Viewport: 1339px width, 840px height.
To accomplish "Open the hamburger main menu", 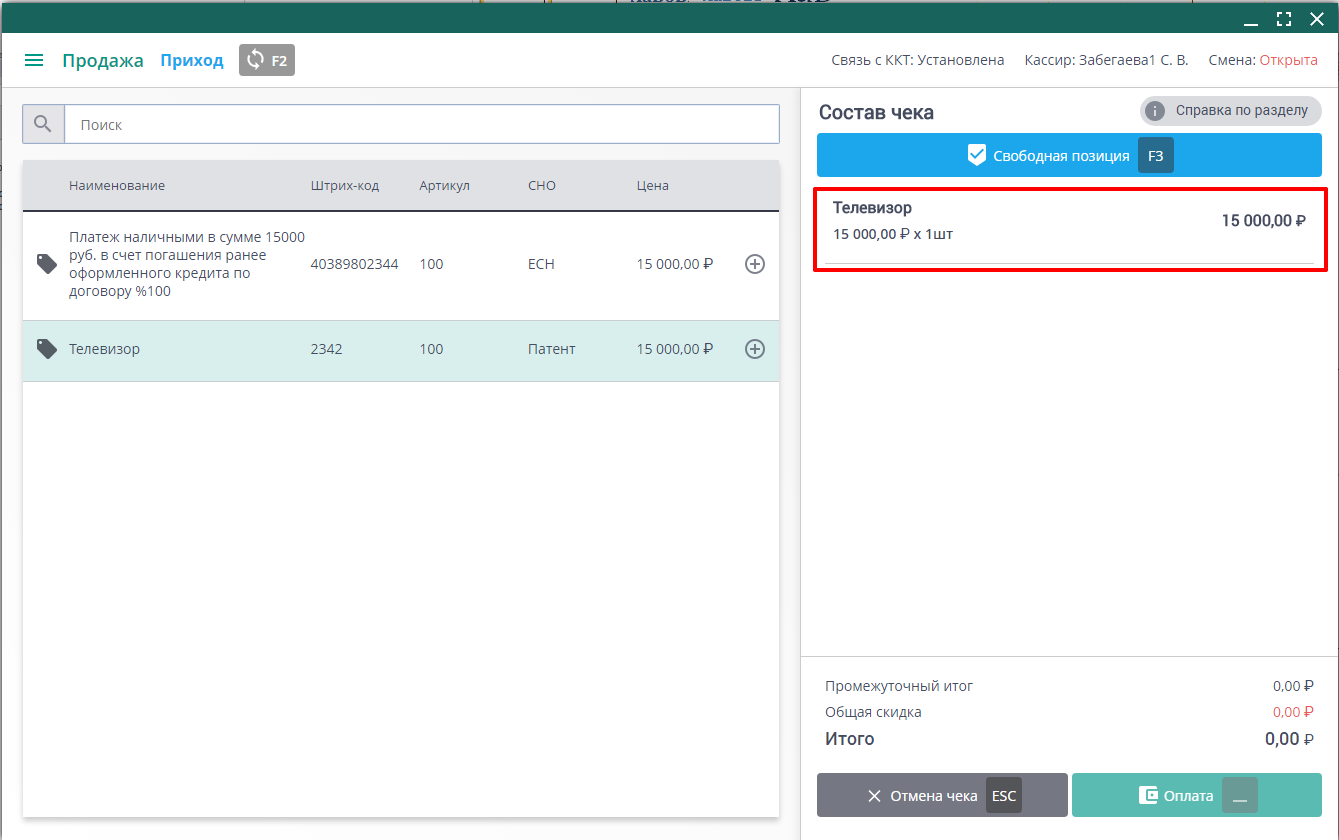I will click(x=34, y=60).
